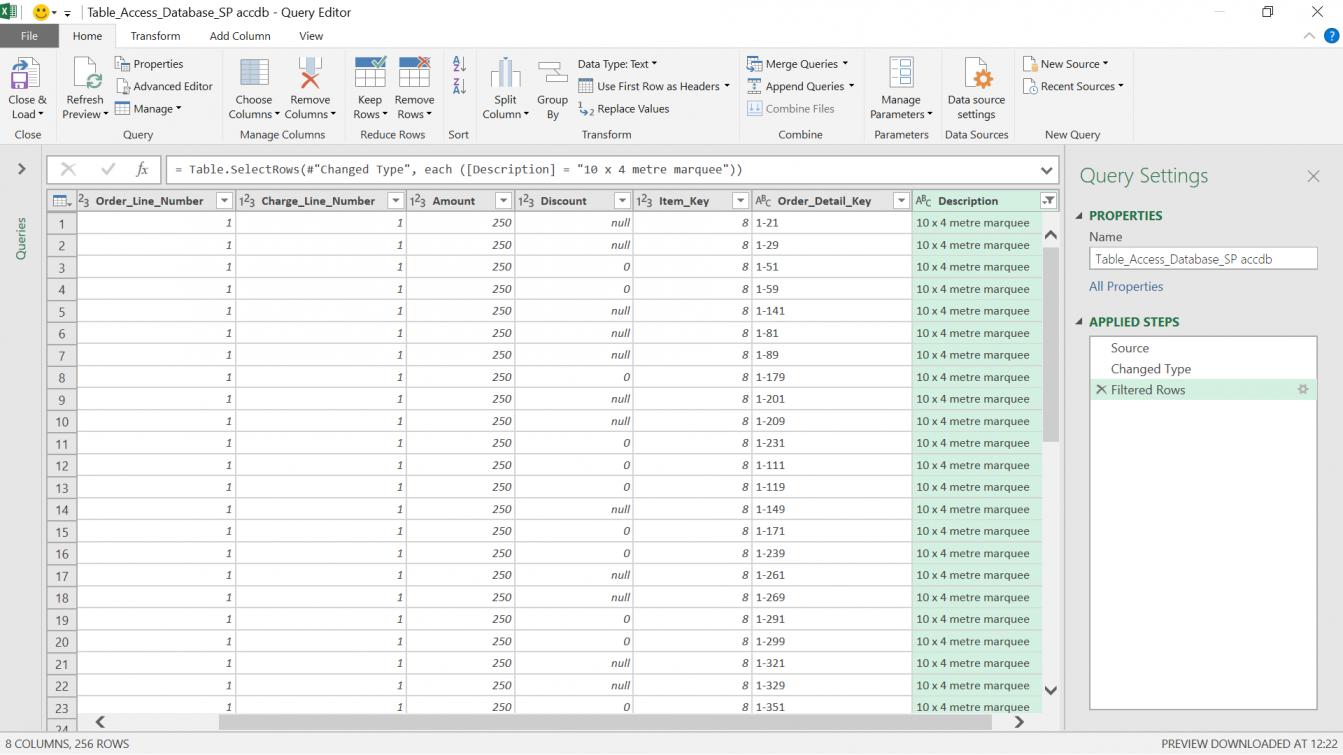Screen dimensions: 1343x755
Task: Click Replace Values
Action: pyautogui.click(x=623, y=109)
